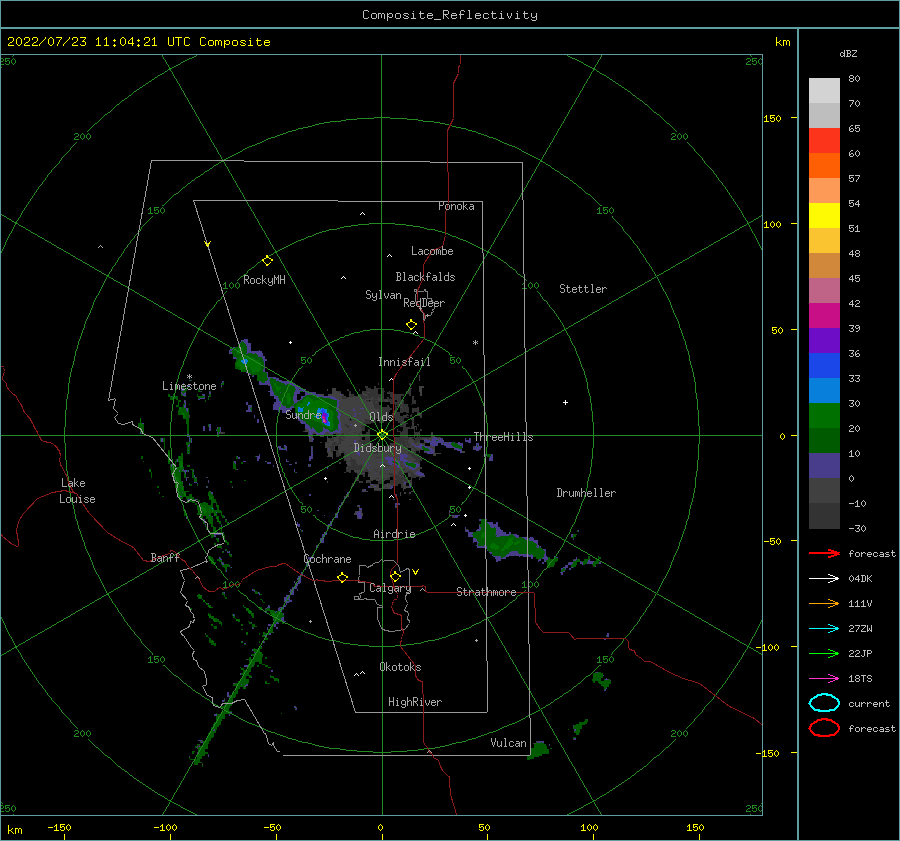Click the 65 dBZ red color swatch

click(824, 140)
